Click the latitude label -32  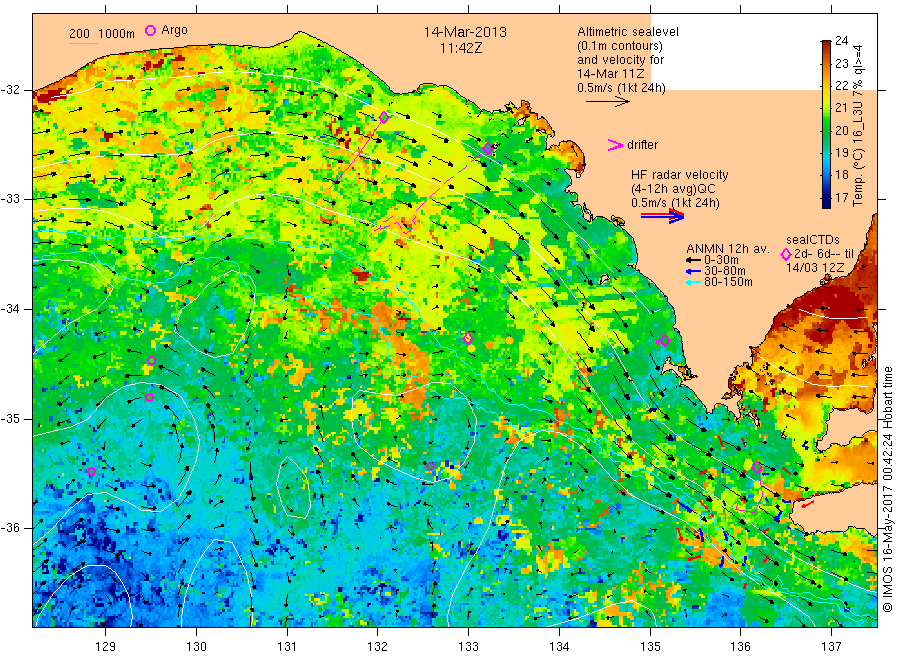tap(10, 90)
